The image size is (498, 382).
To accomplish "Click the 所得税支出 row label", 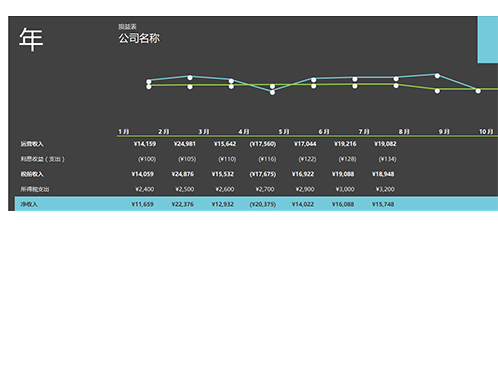I will pyautogui.click(x=35, y=189).
